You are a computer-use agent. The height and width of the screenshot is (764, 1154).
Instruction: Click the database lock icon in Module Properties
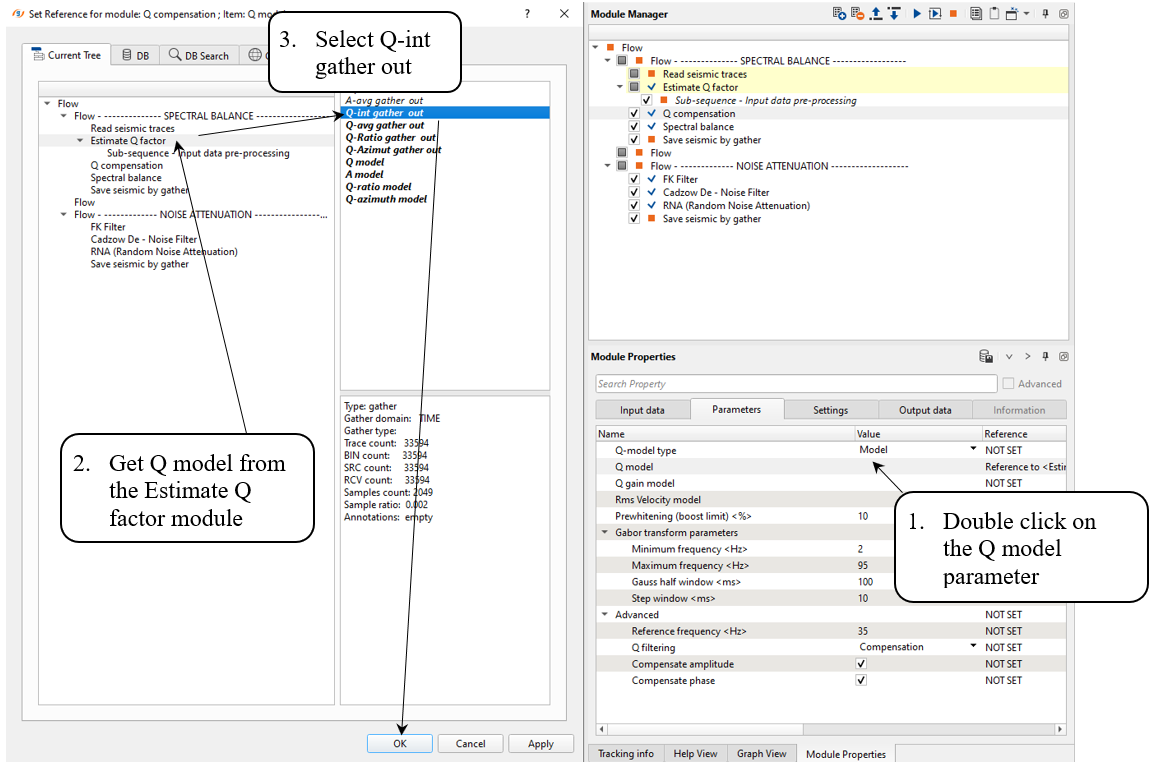(x=985, y=357)
